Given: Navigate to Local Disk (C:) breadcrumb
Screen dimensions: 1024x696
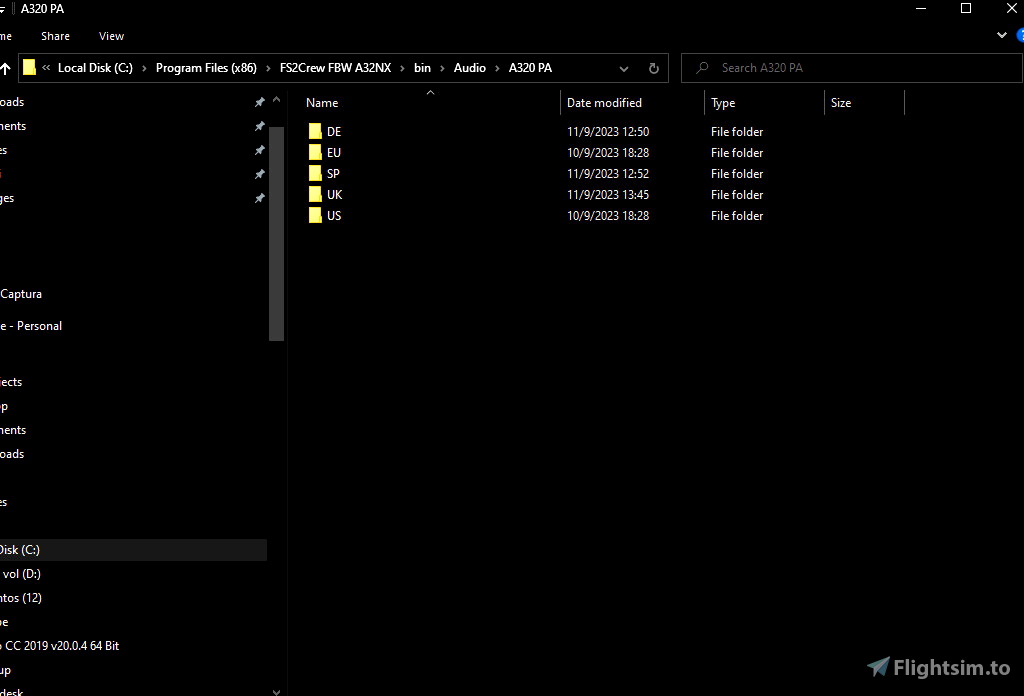Looking at the screenshot, I should coord(95,68).
